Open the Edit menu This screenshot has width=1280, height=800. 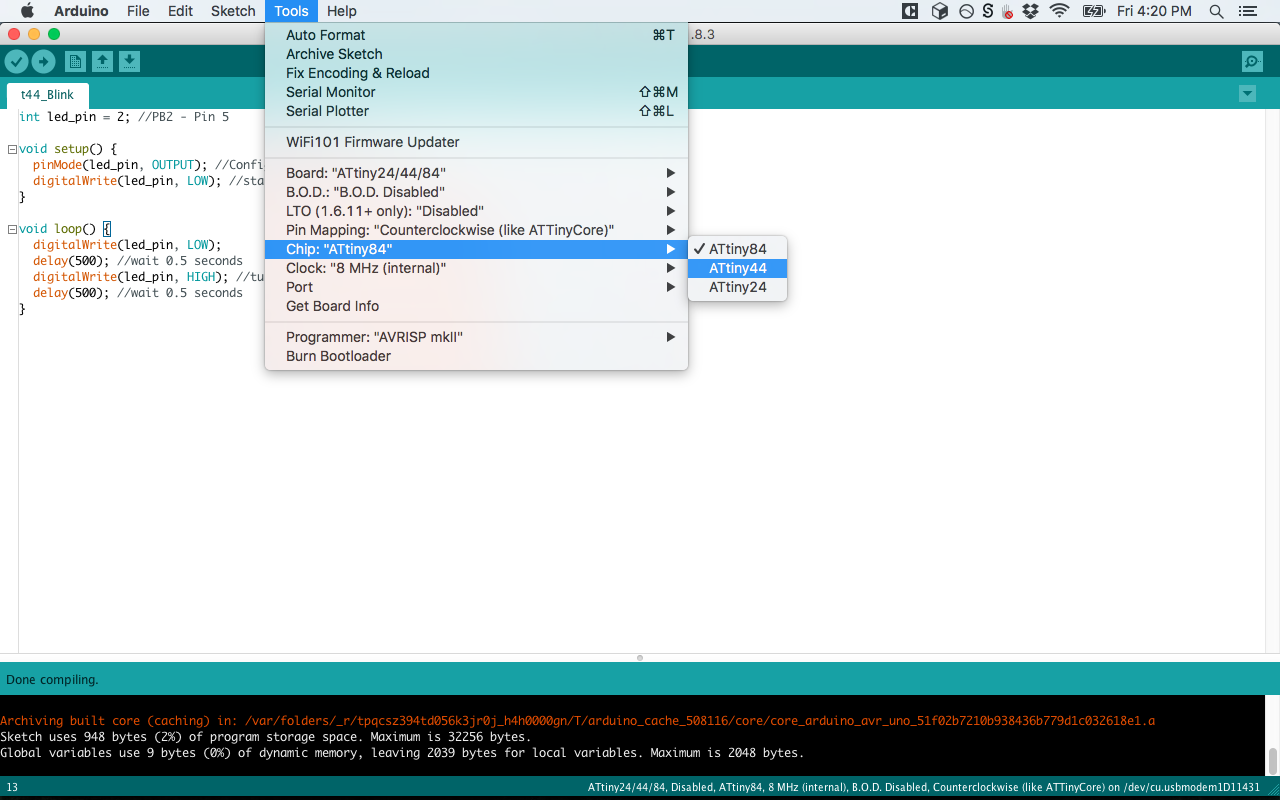[180, 11]
